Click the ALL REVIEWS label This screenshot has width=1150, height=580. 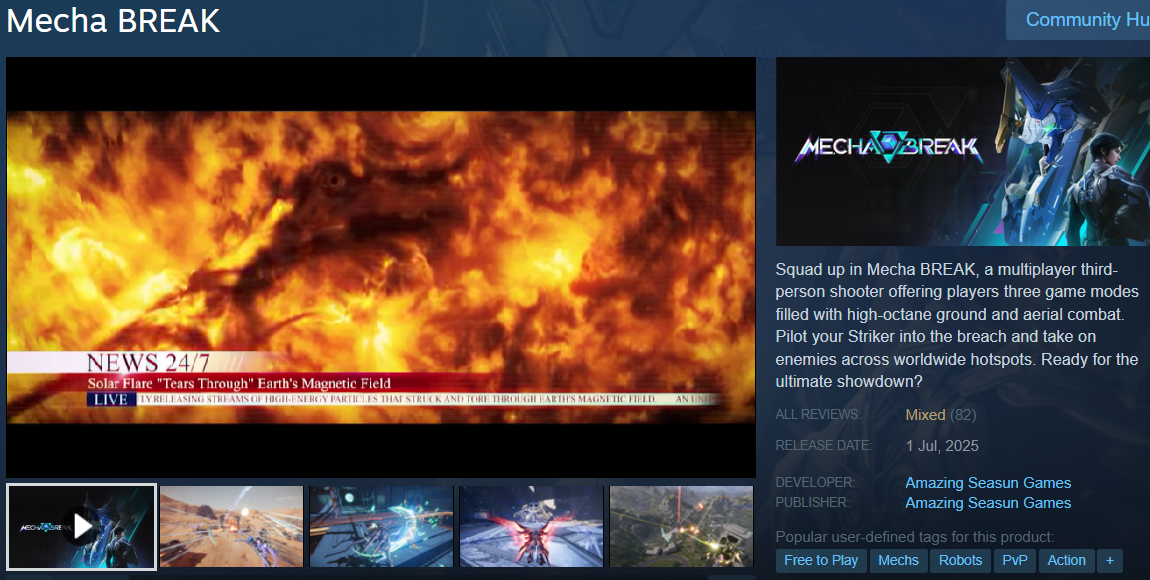pos(818,414)
